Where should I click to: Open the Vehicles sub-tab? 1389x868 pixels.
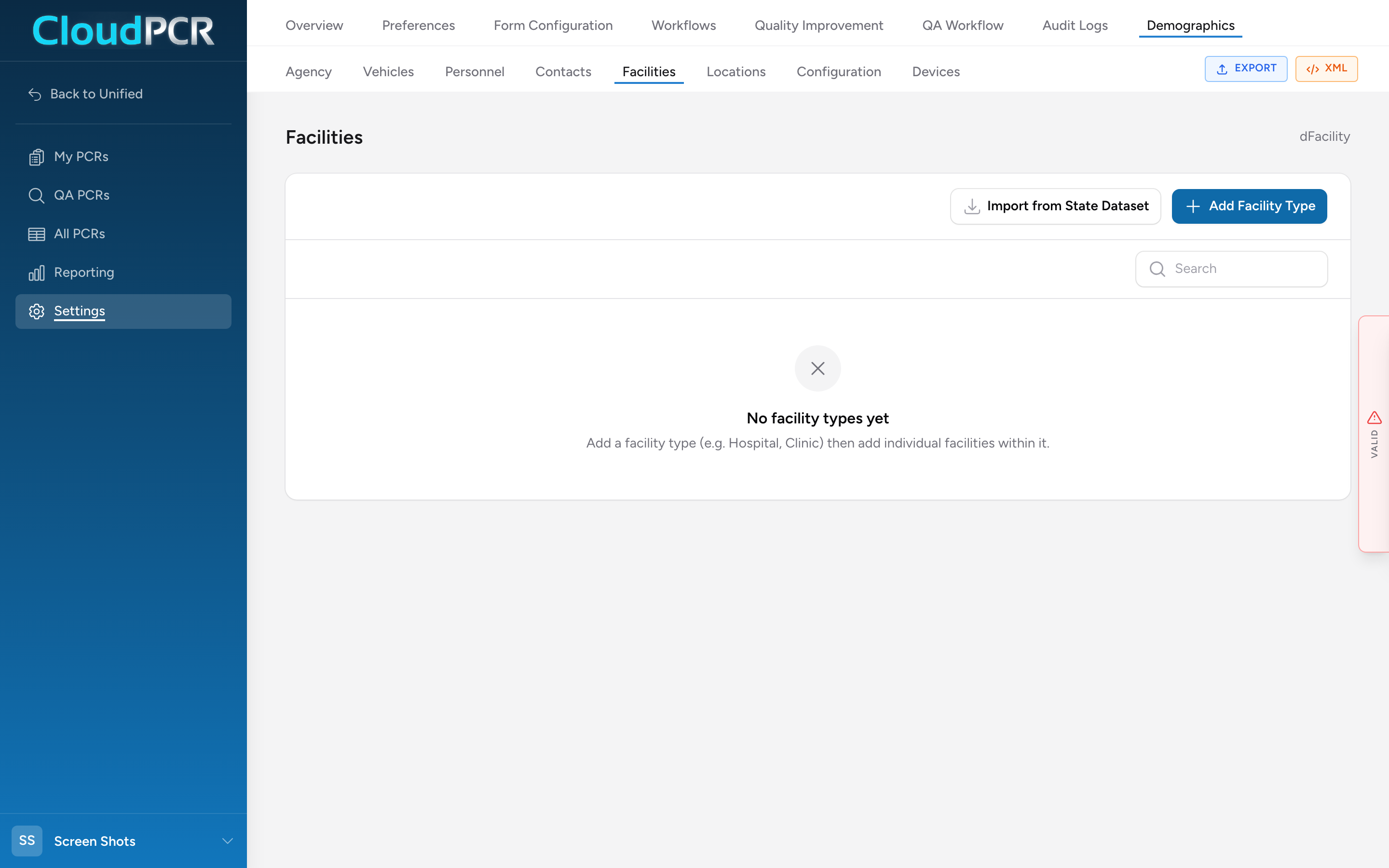click(388, 72)
